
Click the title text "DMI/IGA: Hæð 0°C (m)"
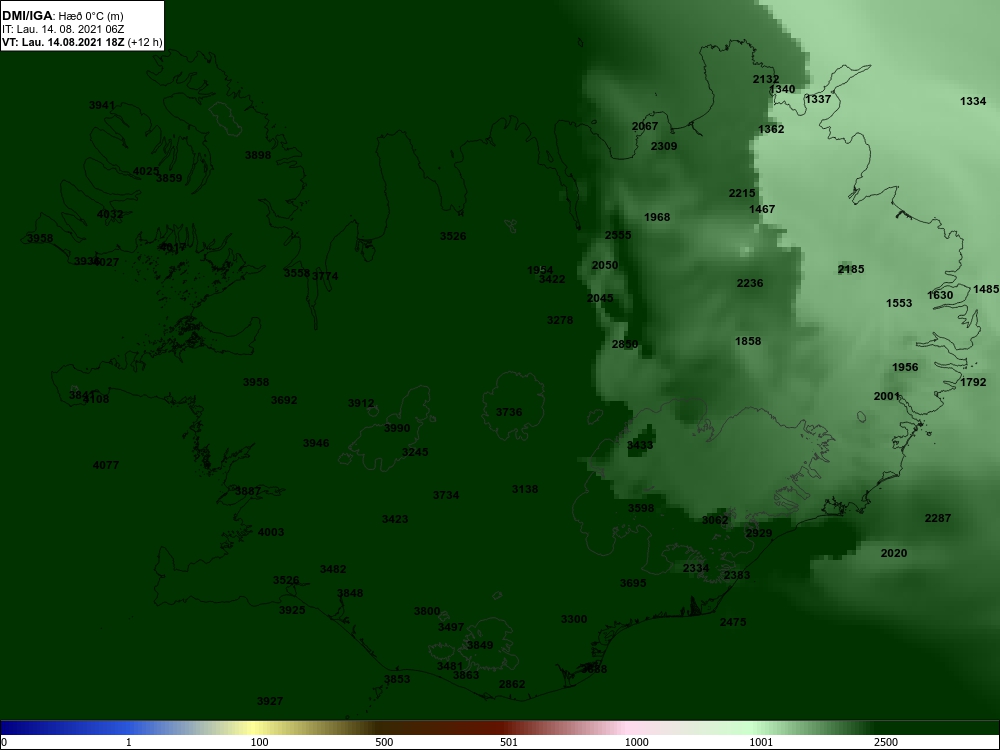pyautogui.click(x=62, y=15)
